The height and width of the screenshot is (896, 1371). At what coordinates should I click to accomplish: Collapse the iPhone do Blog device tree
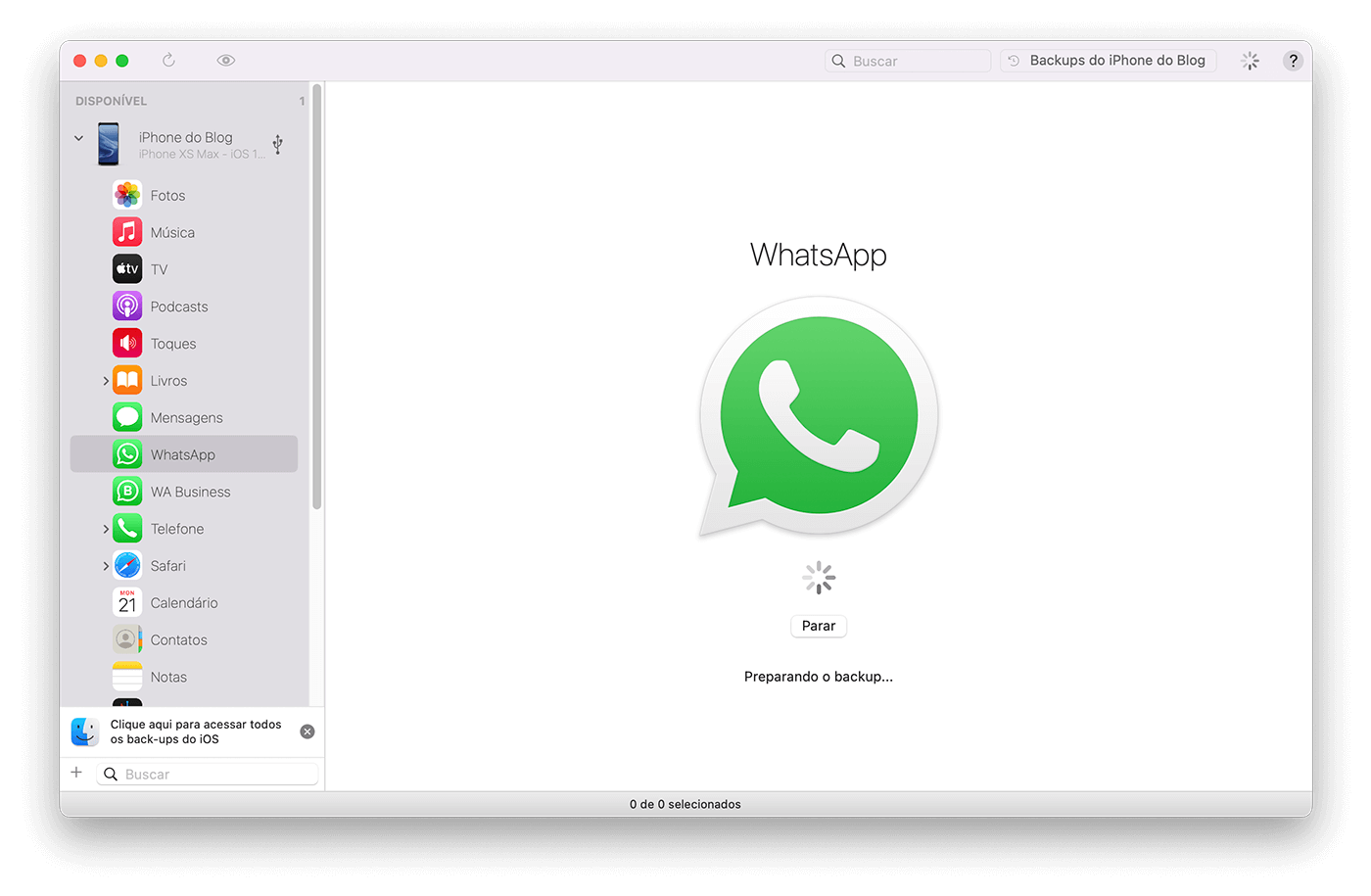tap(78, 138)
